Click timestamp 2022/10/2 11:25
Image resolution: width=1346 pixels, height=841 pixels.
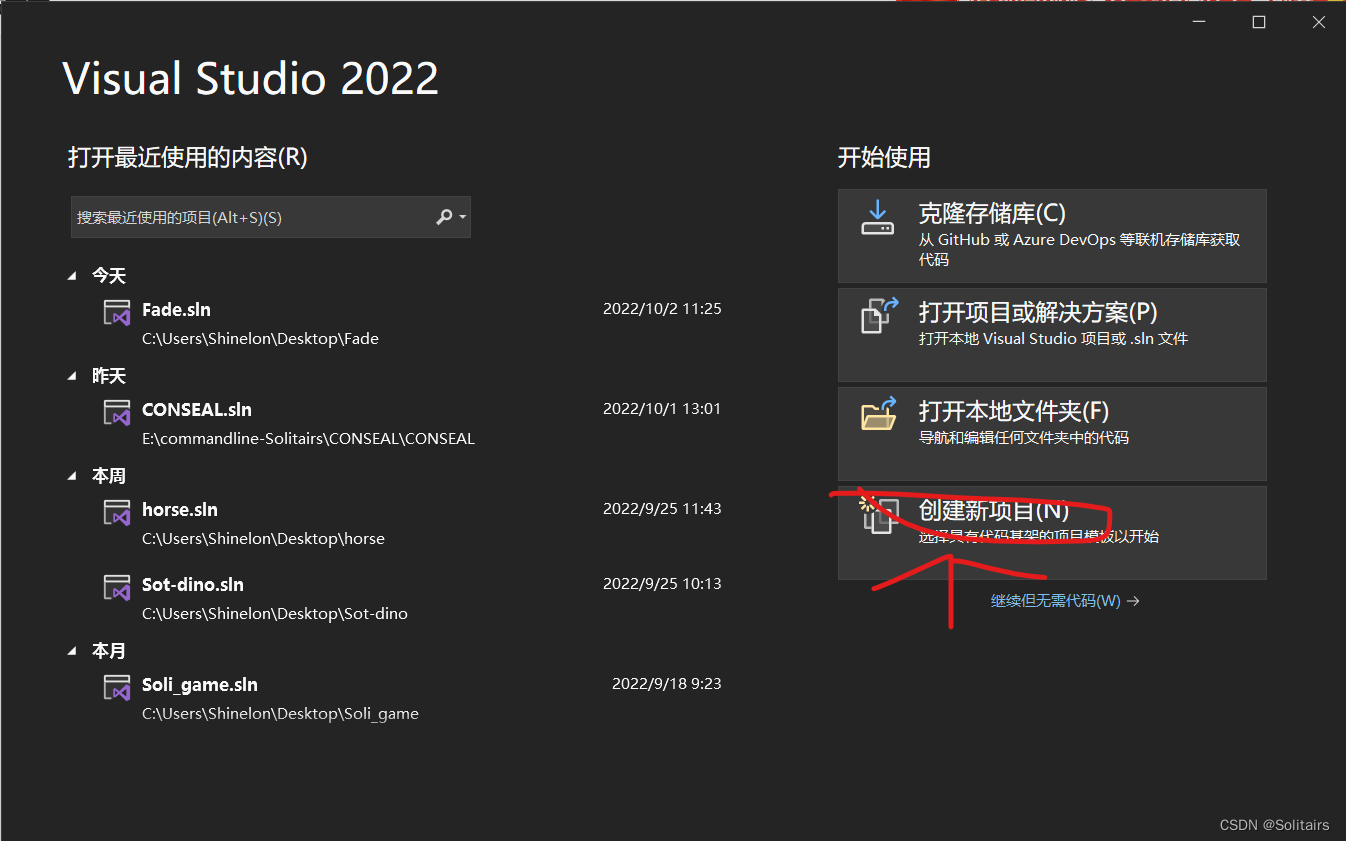(662, 309)
